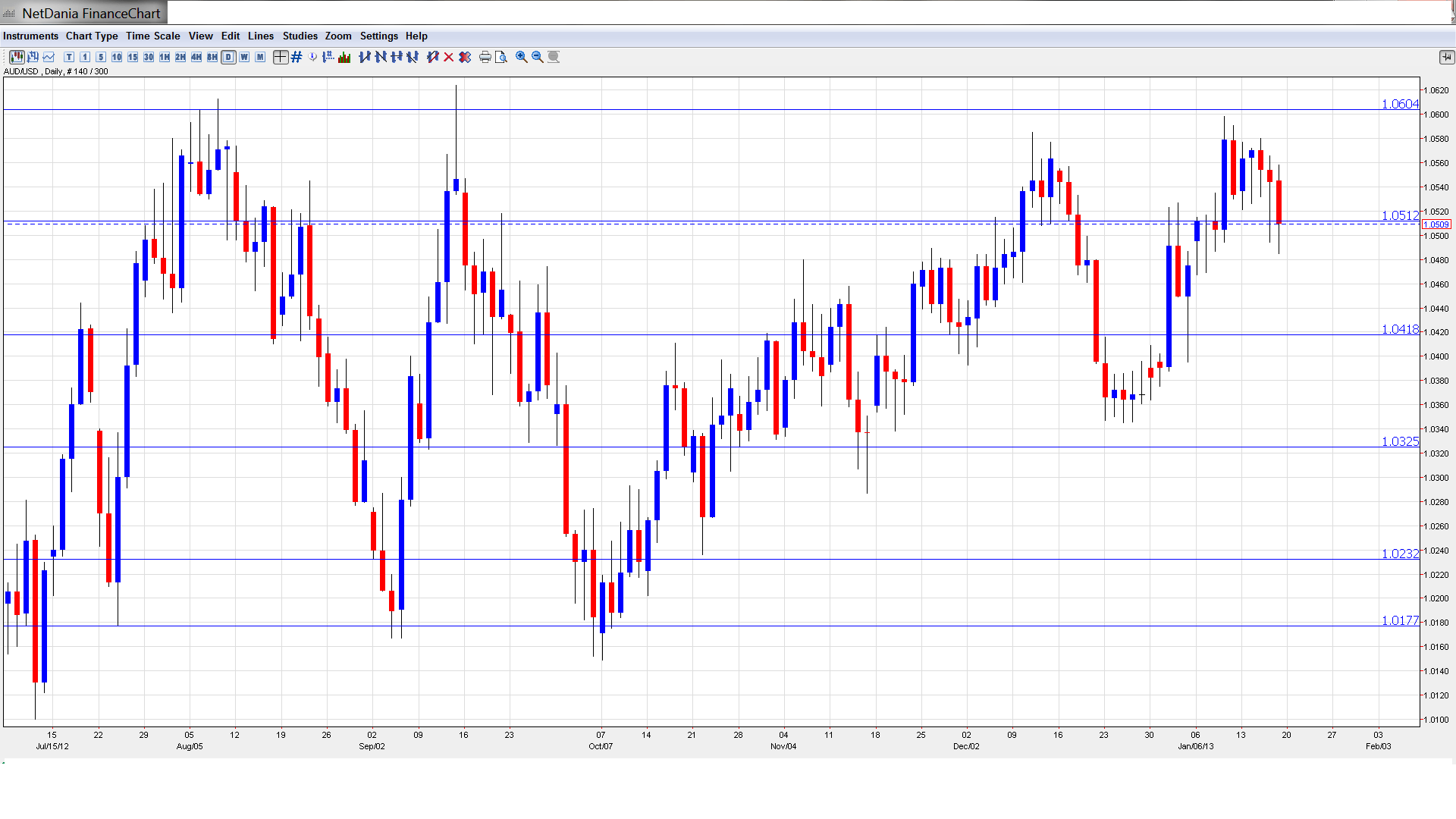Open the Instruments menu
1456x819 pixels.
point(30,36)
